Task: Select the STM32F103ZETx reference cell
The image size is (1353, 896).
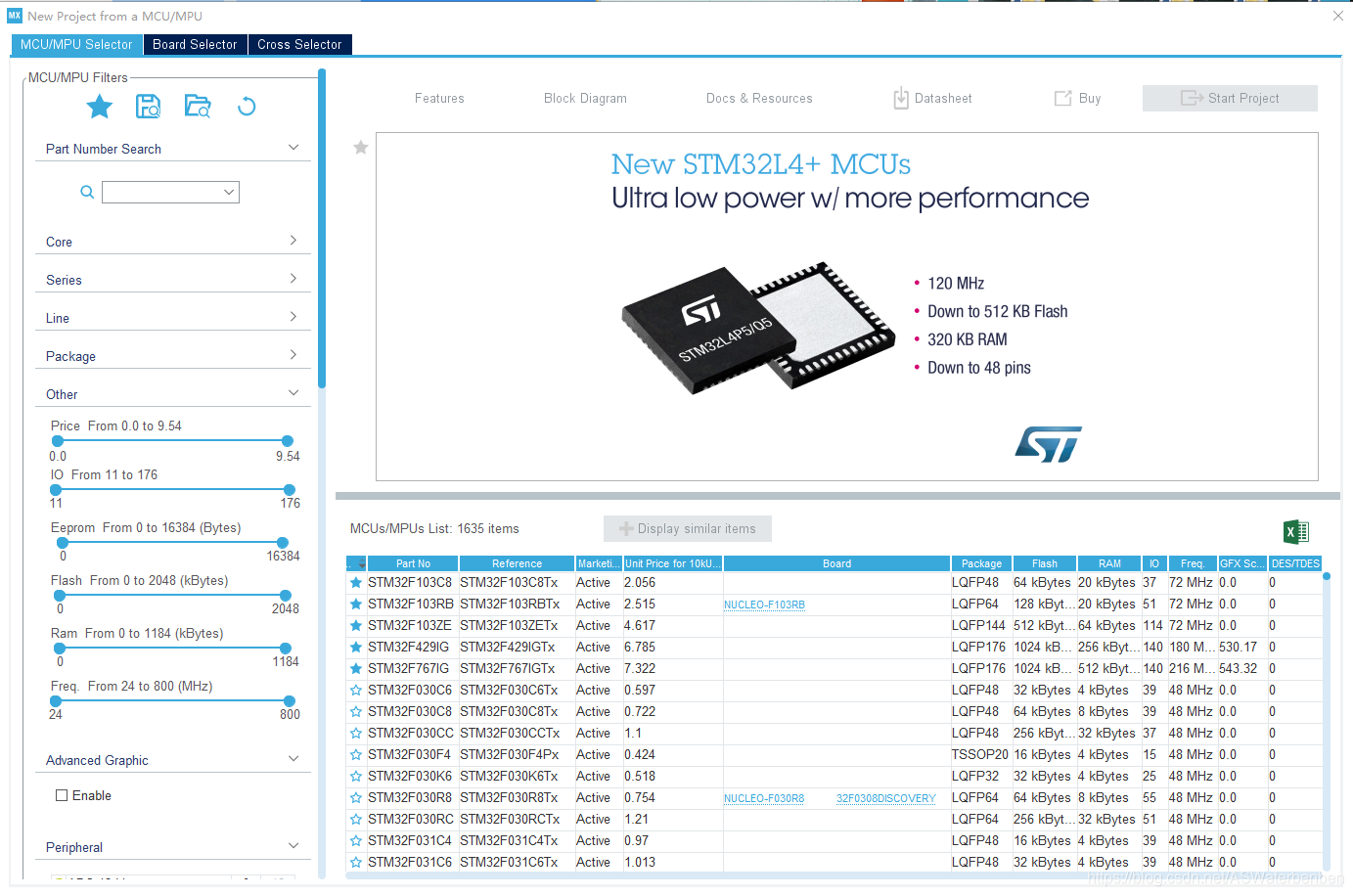Action: click(517, 626)
